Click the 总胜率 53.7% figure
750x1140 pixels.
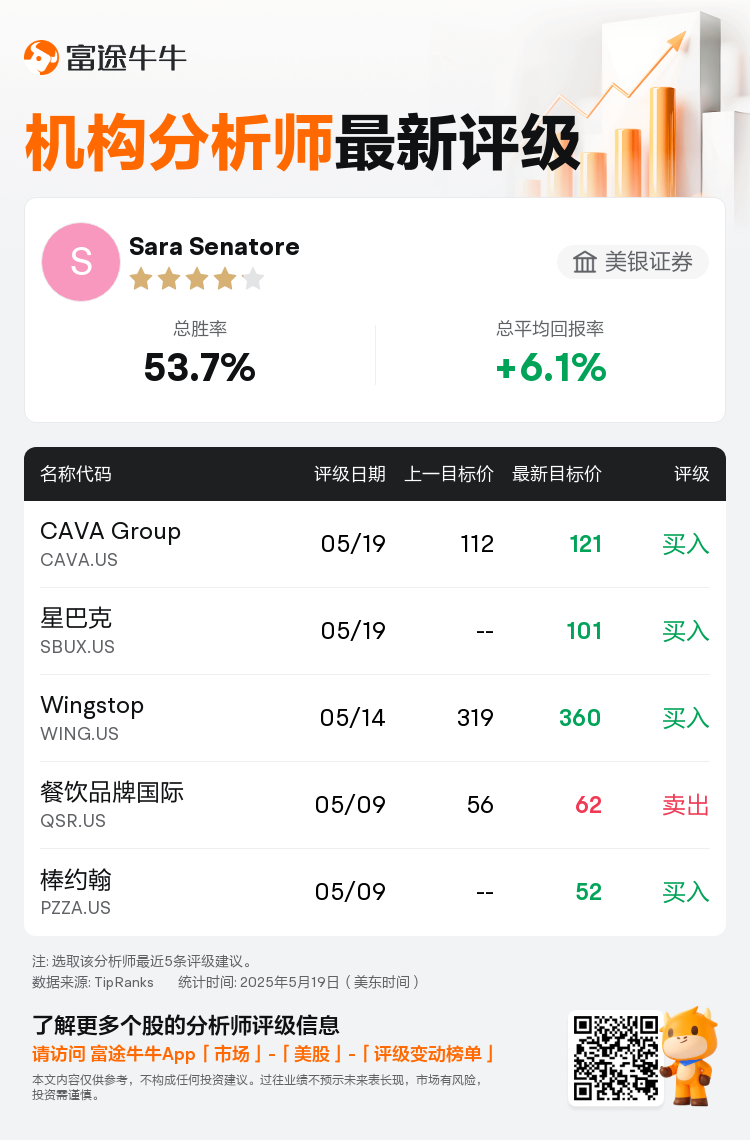pyautogui.click(x=200, y=366)
